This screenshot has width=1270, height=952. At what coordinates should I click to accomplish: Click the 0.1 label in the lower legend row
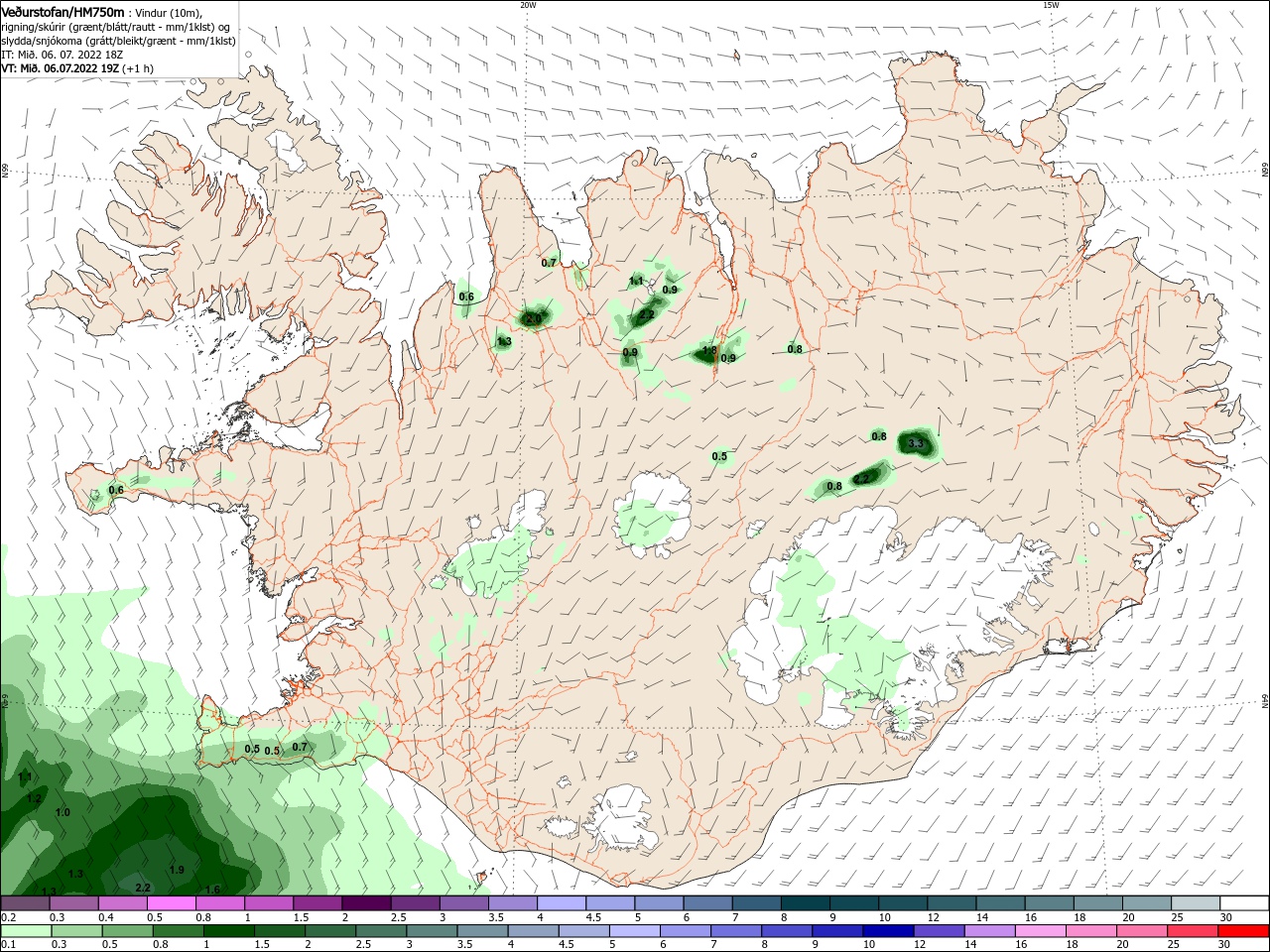click(8, 944)
